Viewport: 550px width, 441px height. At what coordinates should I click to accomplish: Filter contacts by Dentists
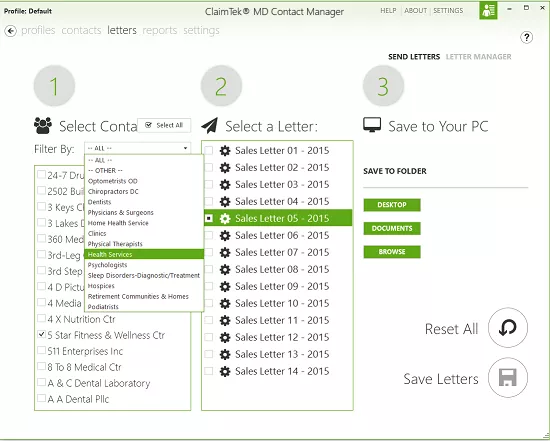144,202
